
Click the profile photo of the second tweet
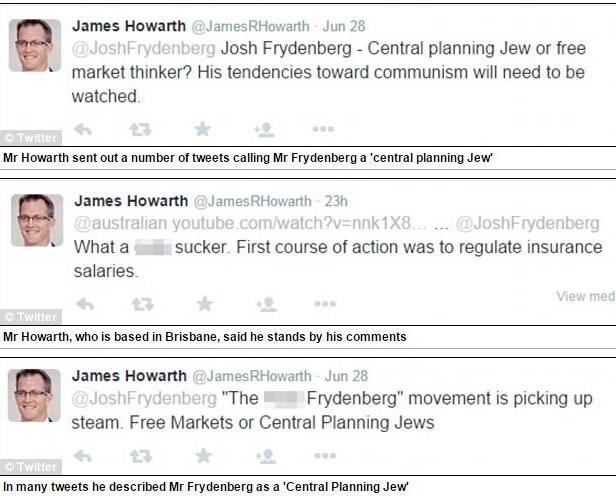37,220
